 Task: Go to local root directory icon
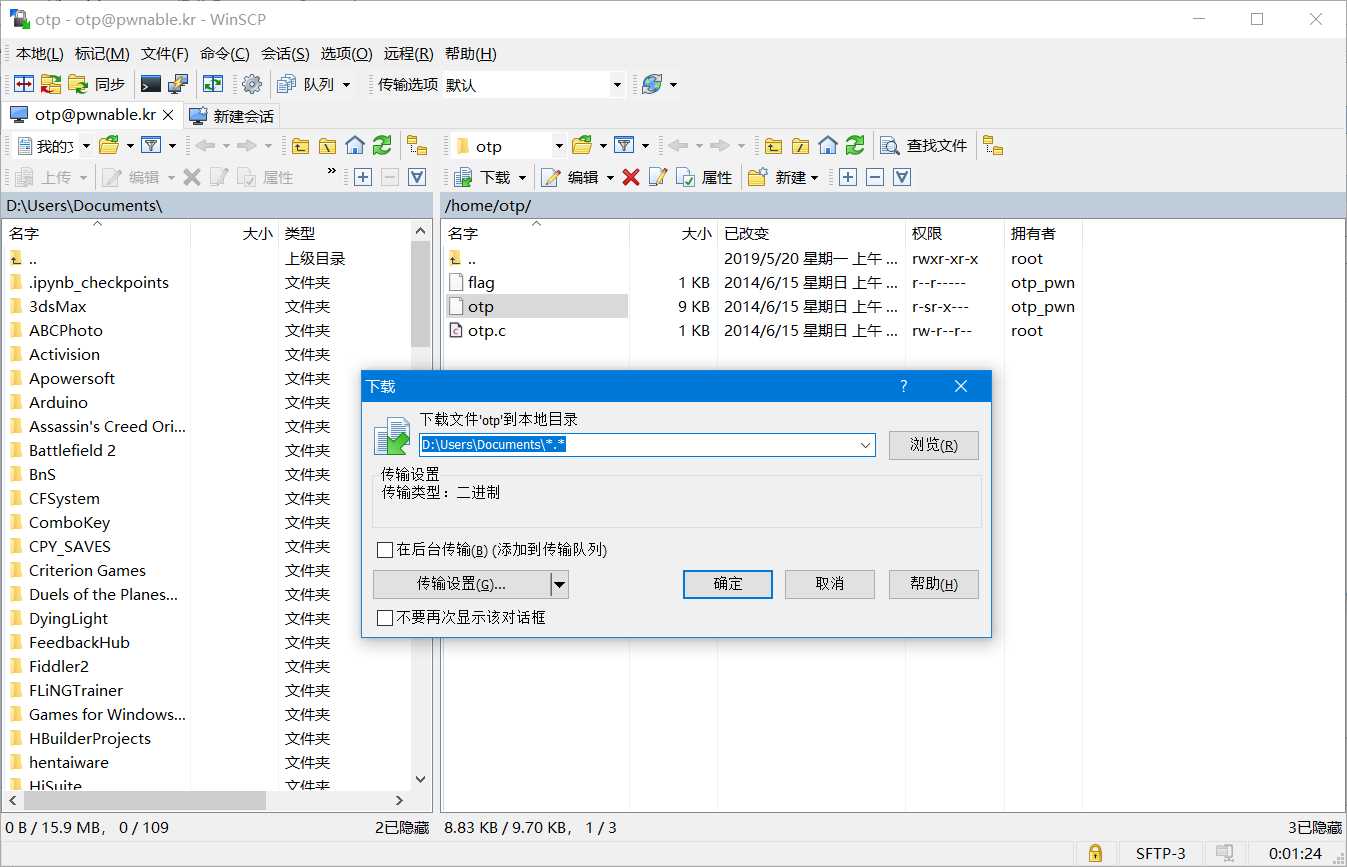pyautogui.click(x=327, y=146)
